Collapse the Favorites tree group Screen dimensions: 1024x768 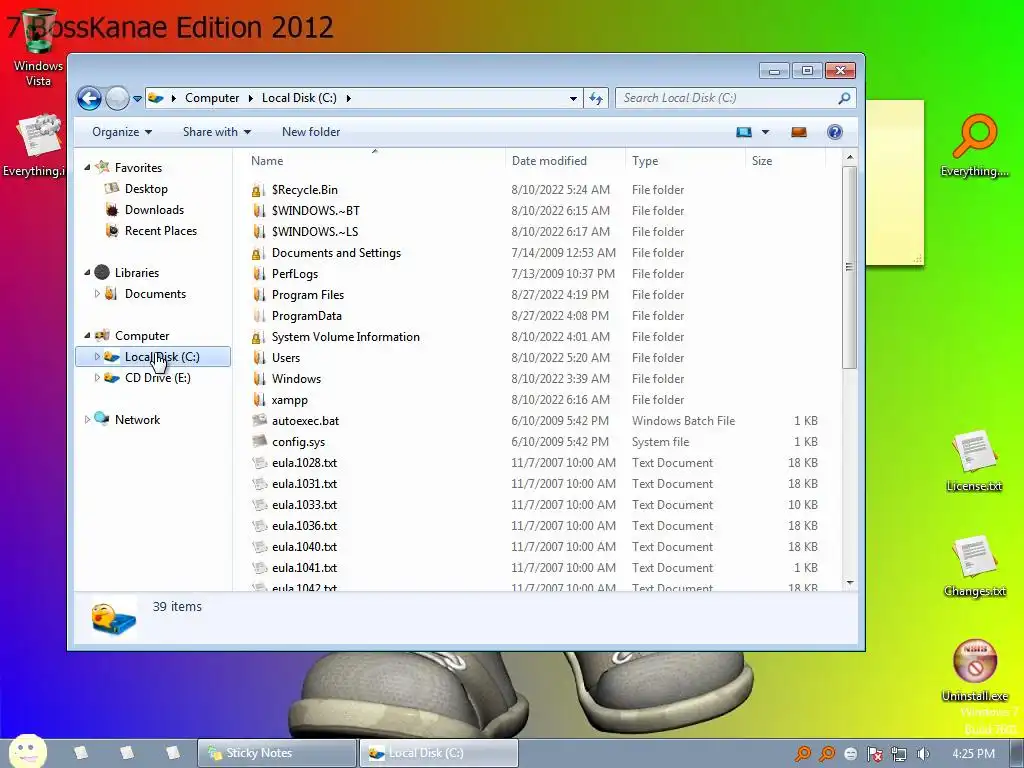[x=87, y=168]
